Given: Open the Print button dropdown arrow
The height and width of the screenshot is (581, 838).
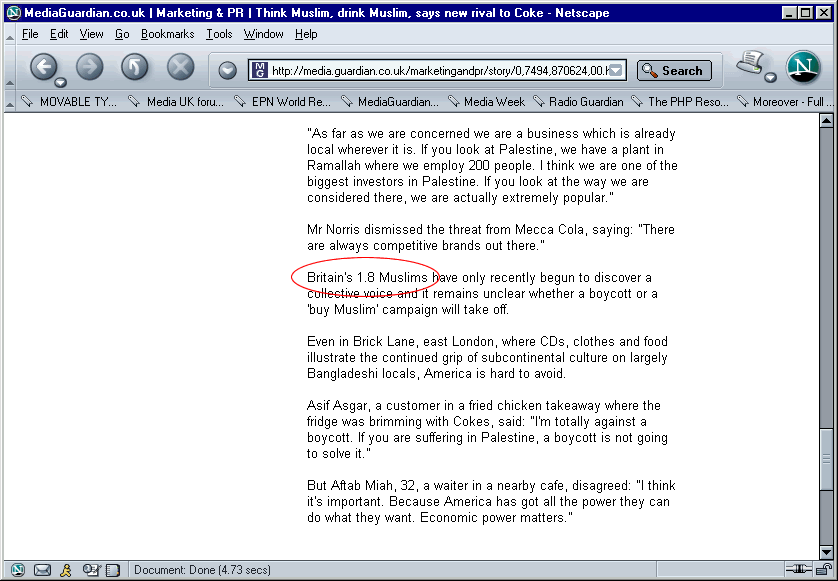Looking at the screenshot, I should coord(770,78).
